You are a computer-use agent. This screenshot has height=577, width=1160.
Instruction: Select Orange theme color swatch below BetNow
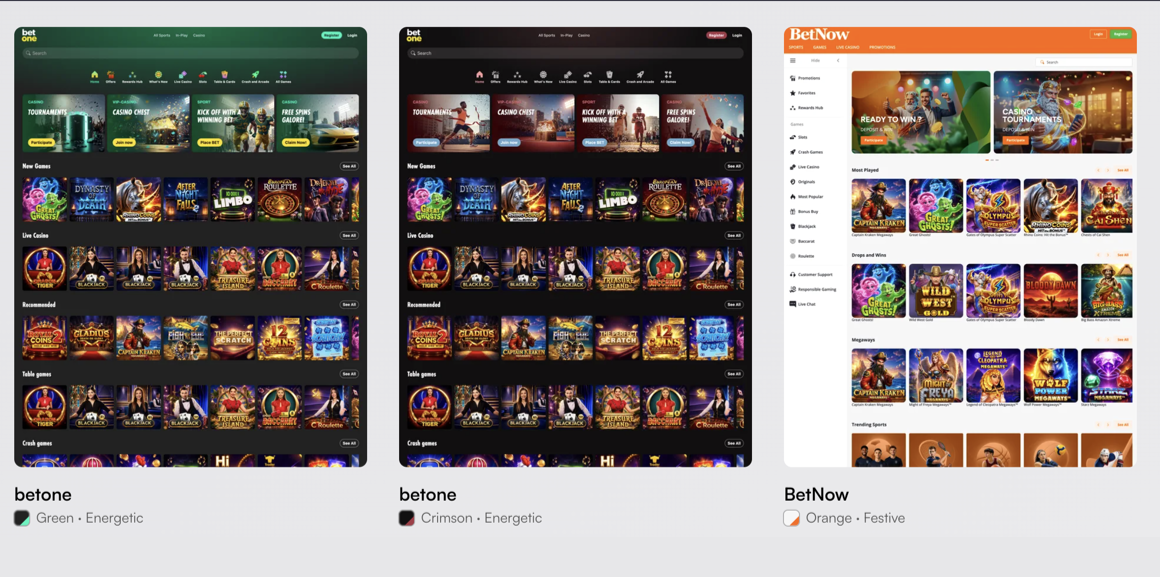pyautogui.click(x=792, y=519)
